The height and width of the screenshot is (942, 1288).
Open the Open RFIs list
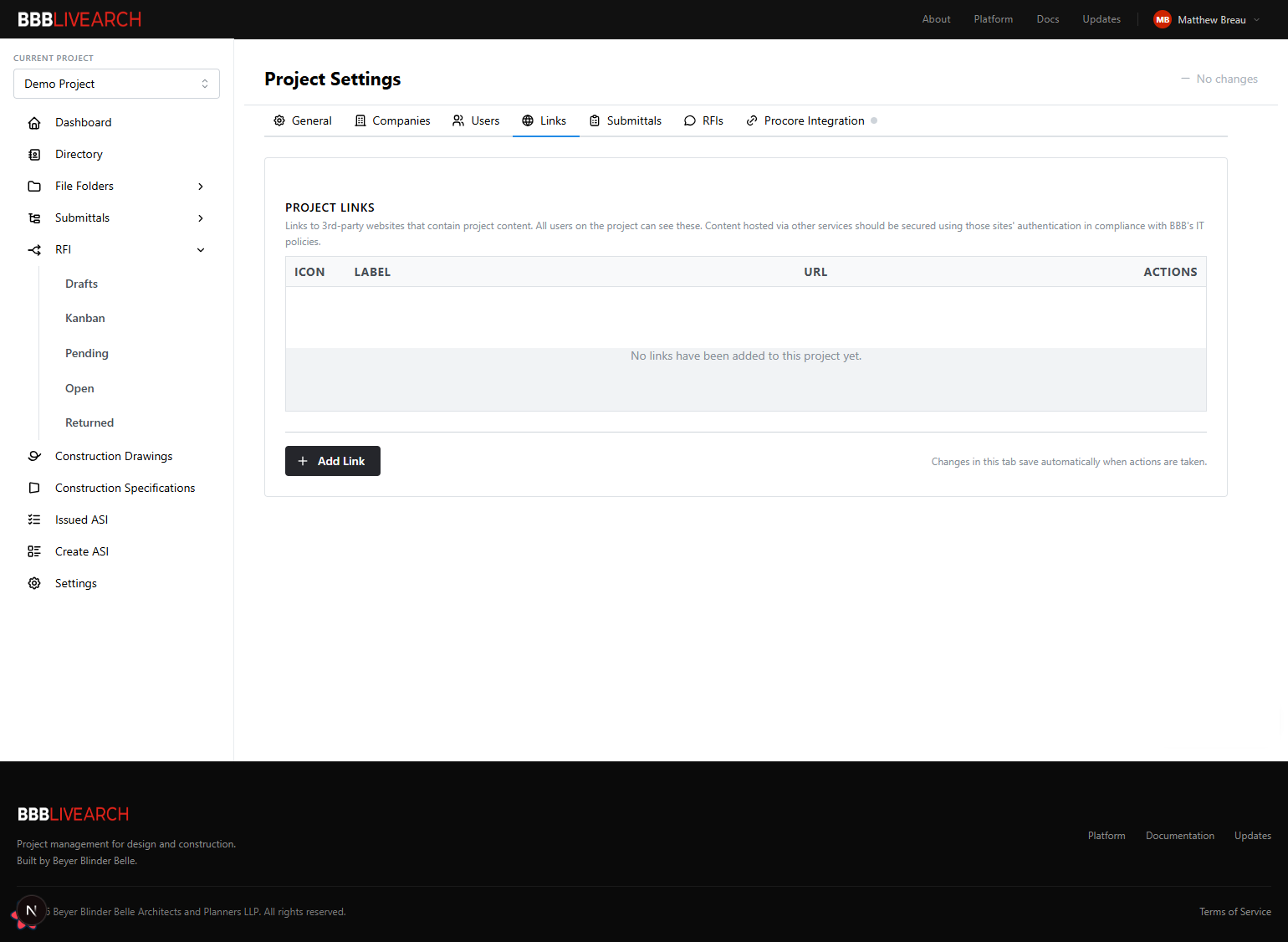pos(79,388)
